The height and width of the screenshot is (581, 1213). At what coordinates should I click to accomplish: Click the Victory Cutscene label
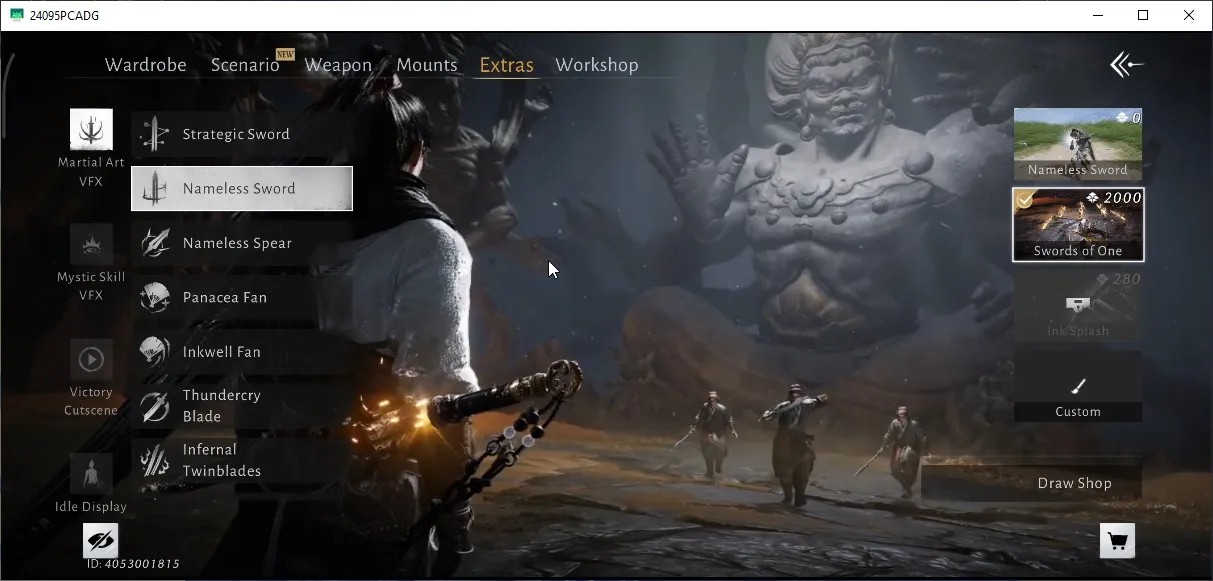(x=91, y=401)
